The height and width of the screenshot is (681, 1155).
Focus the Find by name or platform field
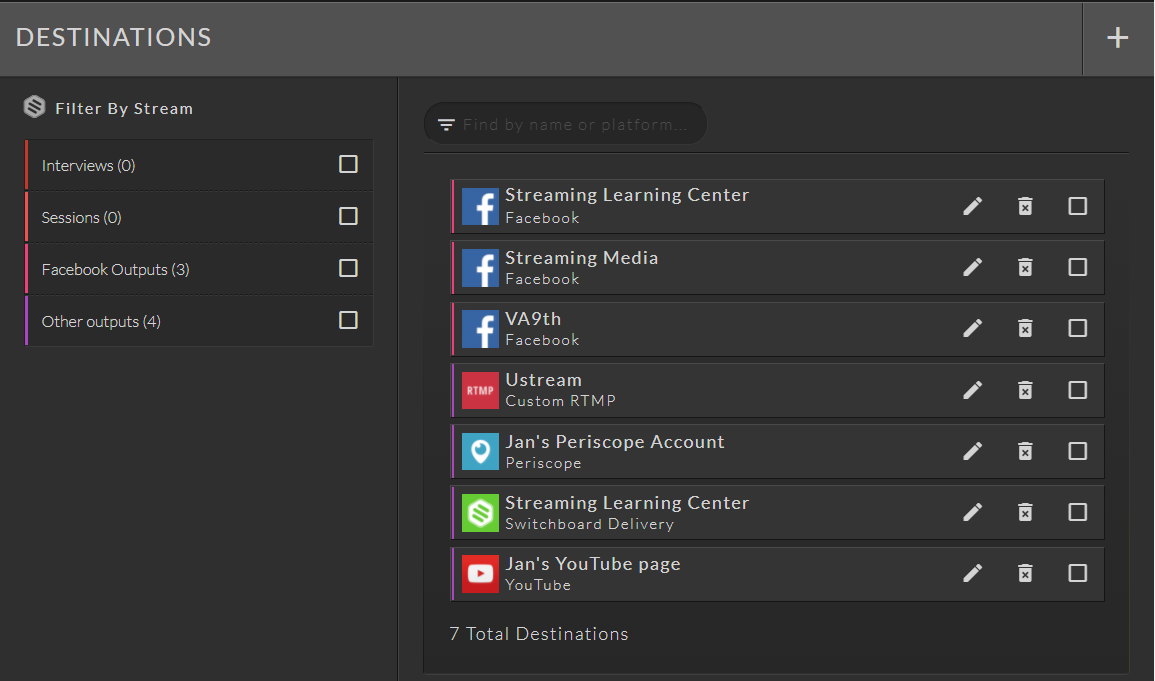(x=566, y=124)
